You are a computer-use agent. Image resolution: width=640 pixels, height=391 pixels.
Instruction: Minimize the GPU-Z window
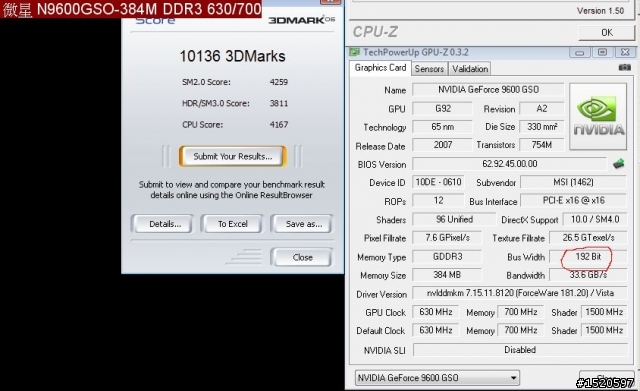point(580,52)
